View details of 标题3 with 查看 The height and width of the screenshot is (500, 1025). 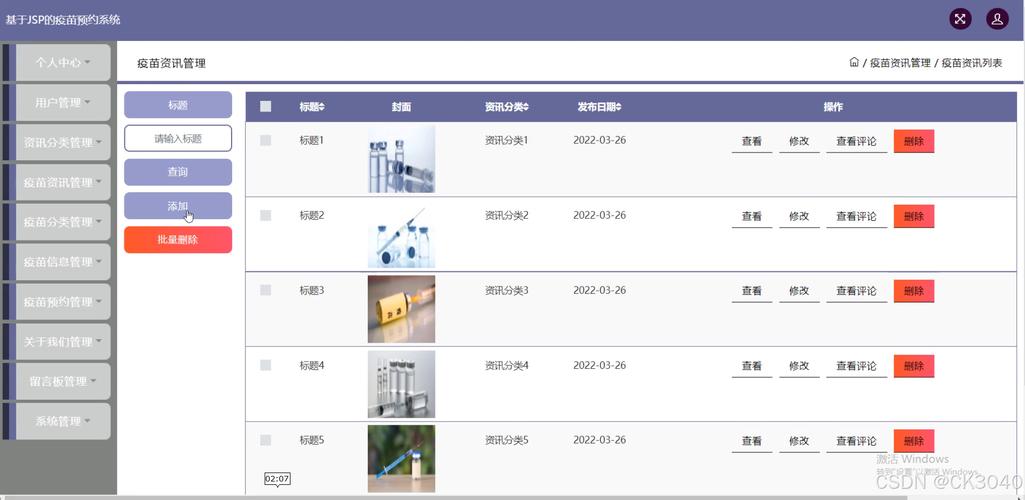[x=752, y=292]
